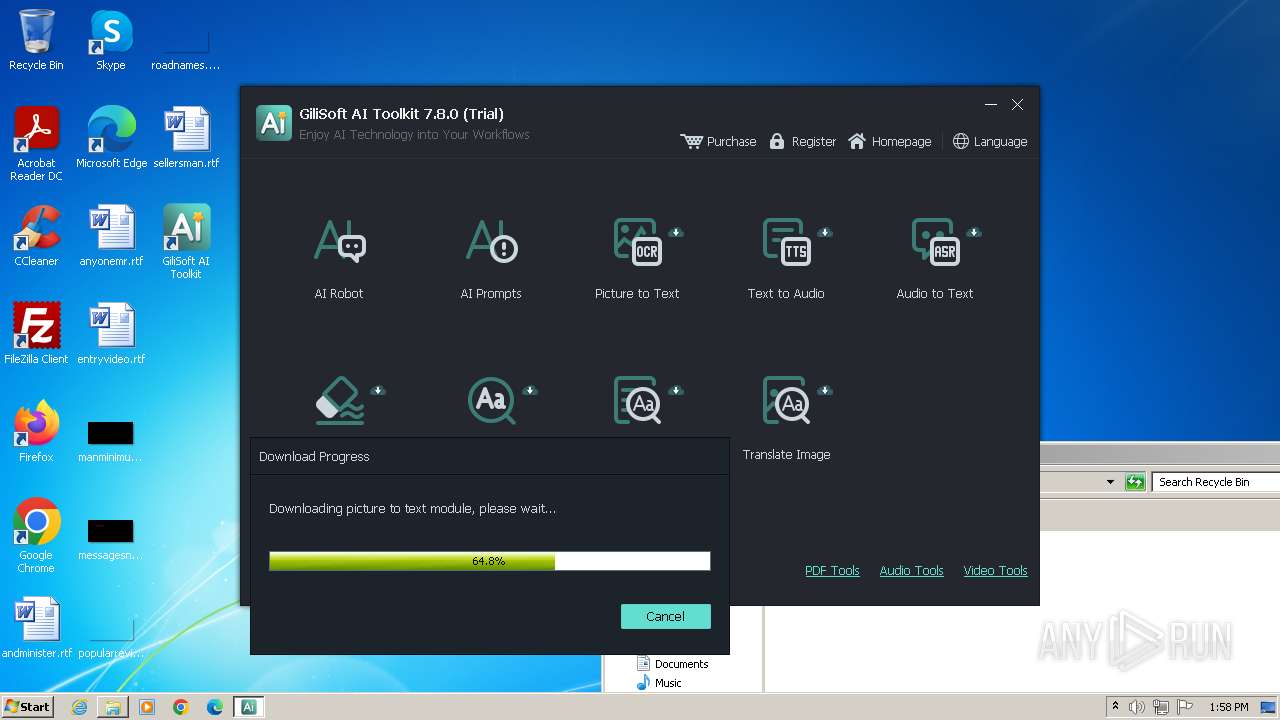
Task: Click the Show desktop button
Action: point(1269,707)
